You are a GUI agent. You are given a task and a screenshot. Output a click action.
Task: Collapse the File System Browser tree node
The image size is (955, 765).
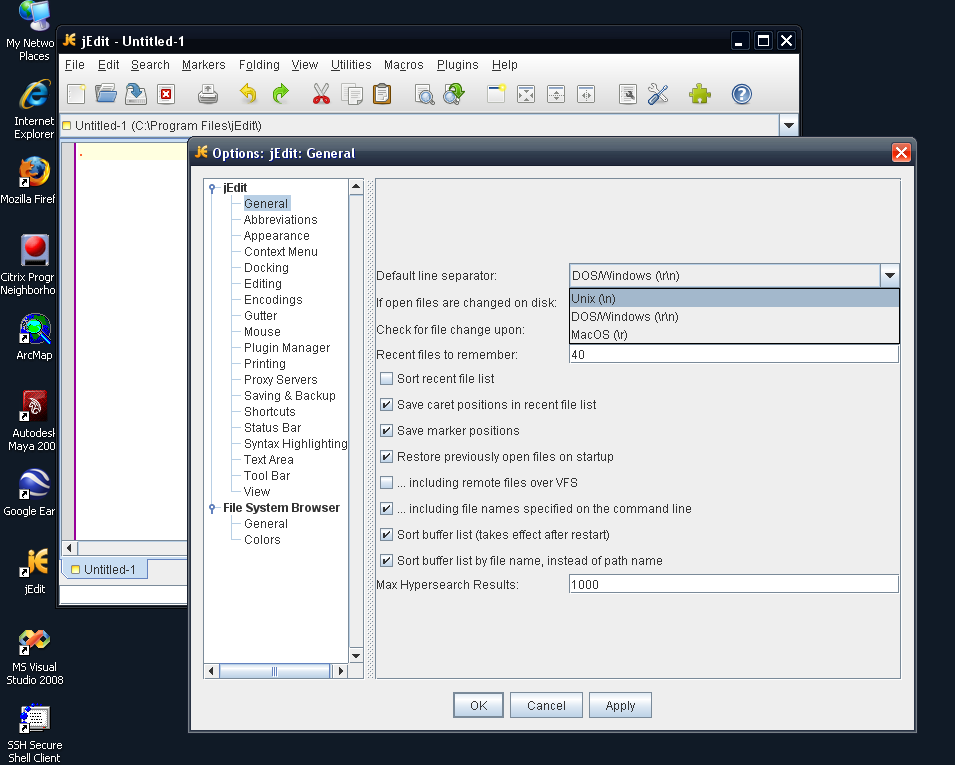pyautogui.click(x=212, y=508)
